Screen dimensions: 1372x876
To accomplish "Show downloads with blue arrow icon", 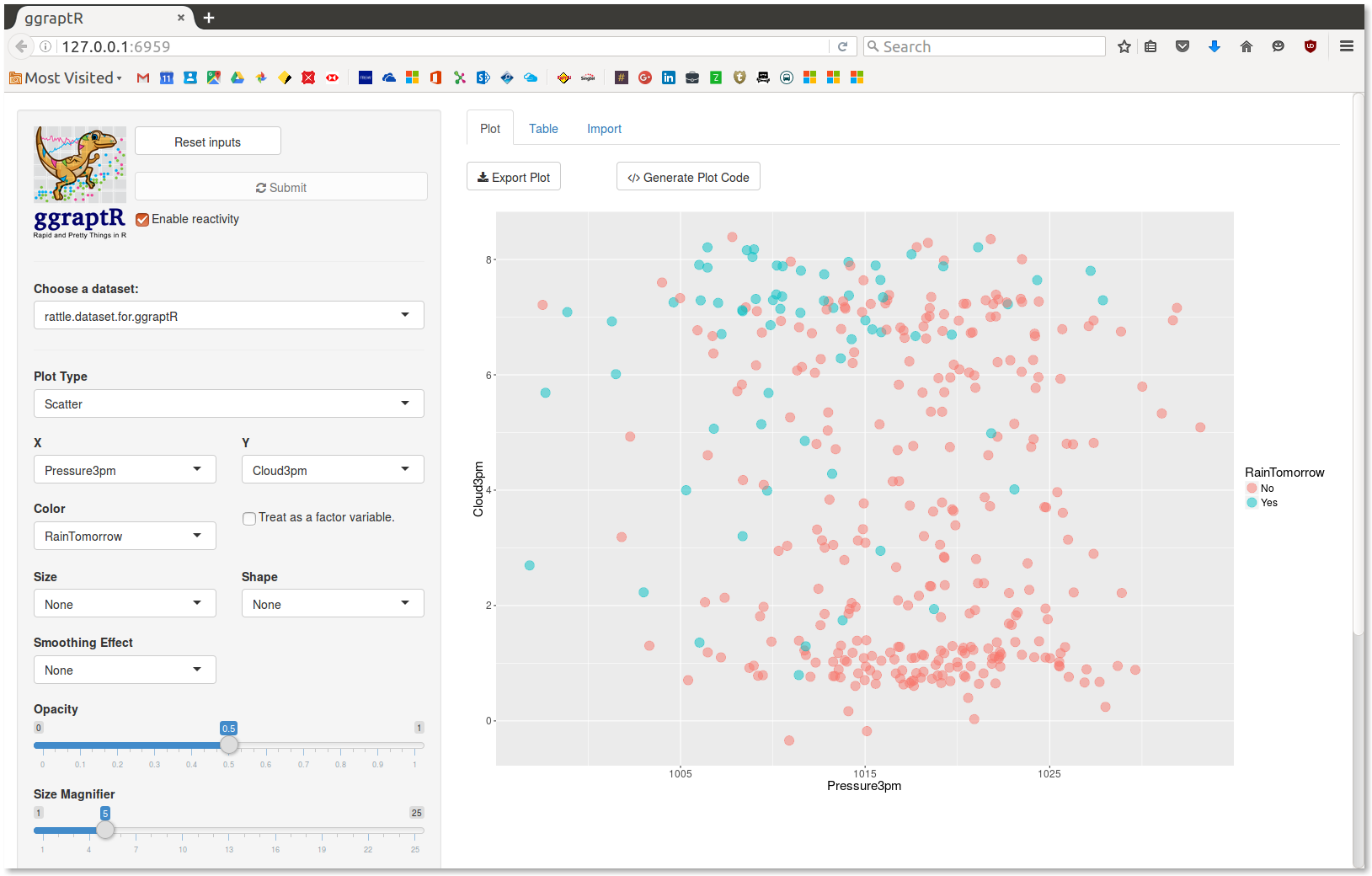I will (x=1215, y=47).
